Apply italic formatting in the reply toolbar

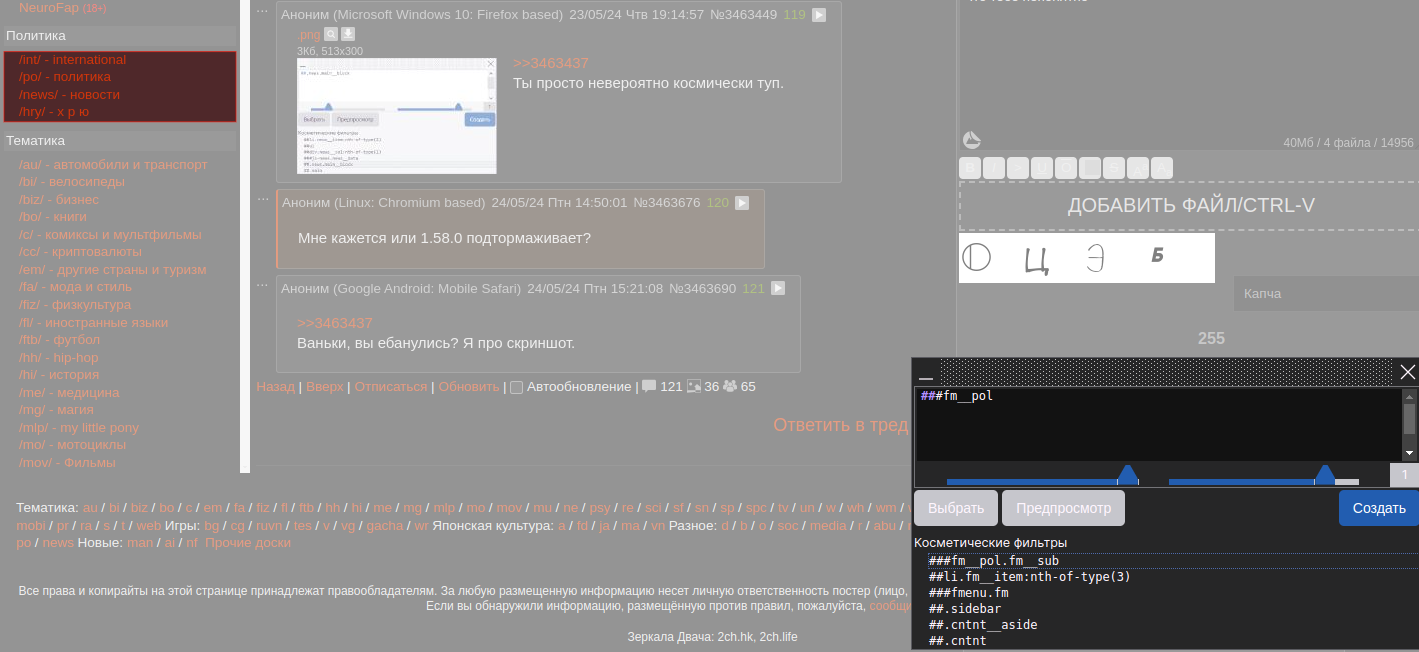[994, 168]
